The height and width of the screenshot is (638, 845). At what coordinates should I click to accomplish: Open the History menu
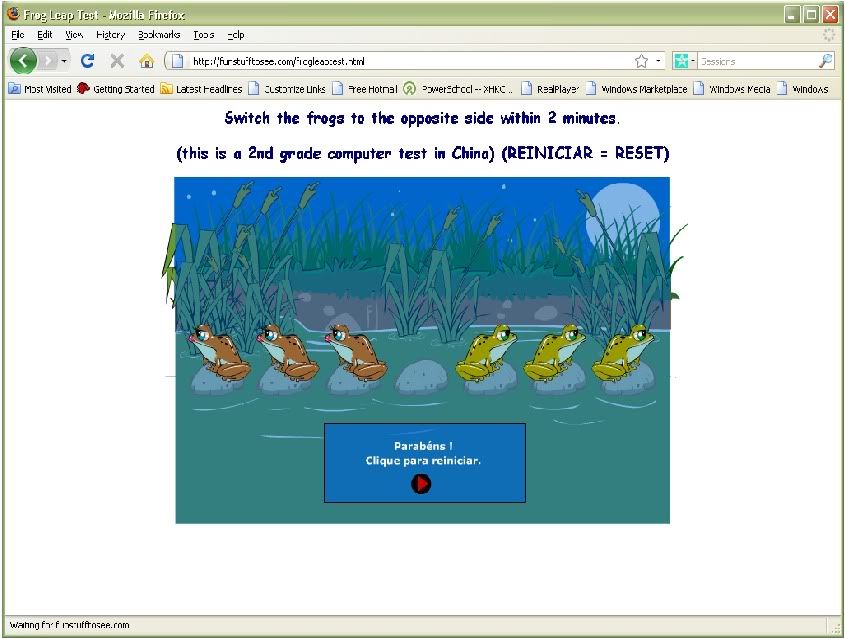tap(110, 34)
